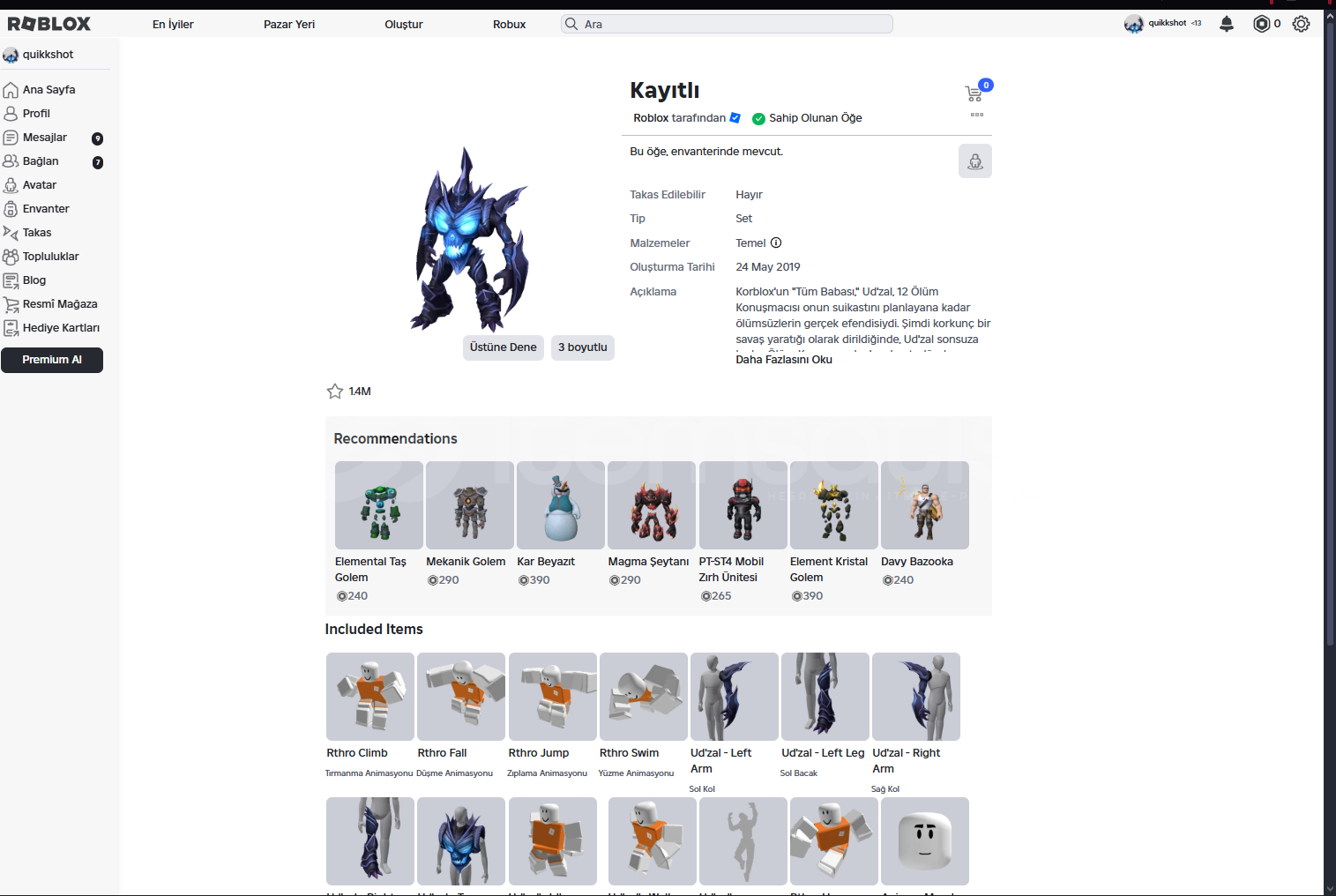Click the Roblox logo

49,24
